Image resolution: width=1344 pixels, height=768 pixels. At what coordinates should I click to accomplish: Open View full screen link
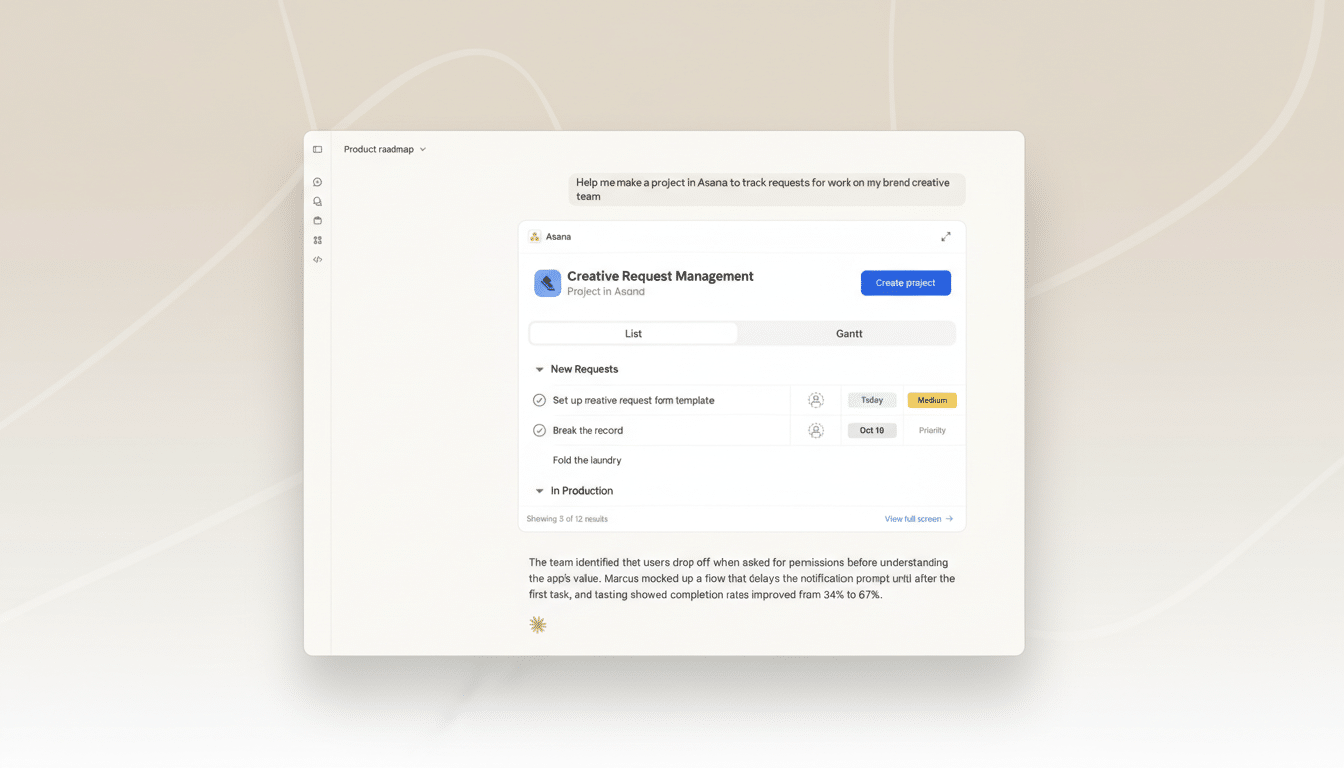[918, 518]
